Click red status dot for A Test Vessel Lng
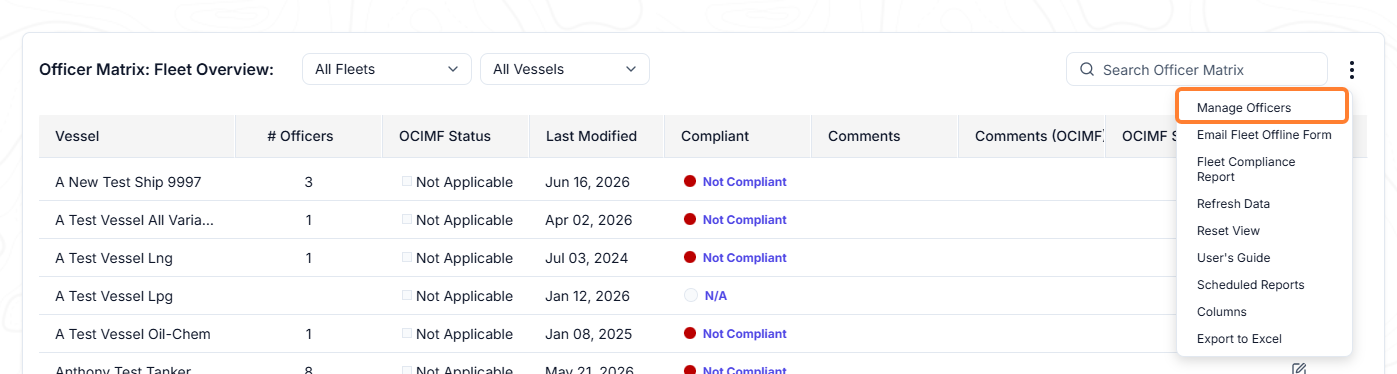The width and height of the screenshot is (1397, 374). pos(689,258)
